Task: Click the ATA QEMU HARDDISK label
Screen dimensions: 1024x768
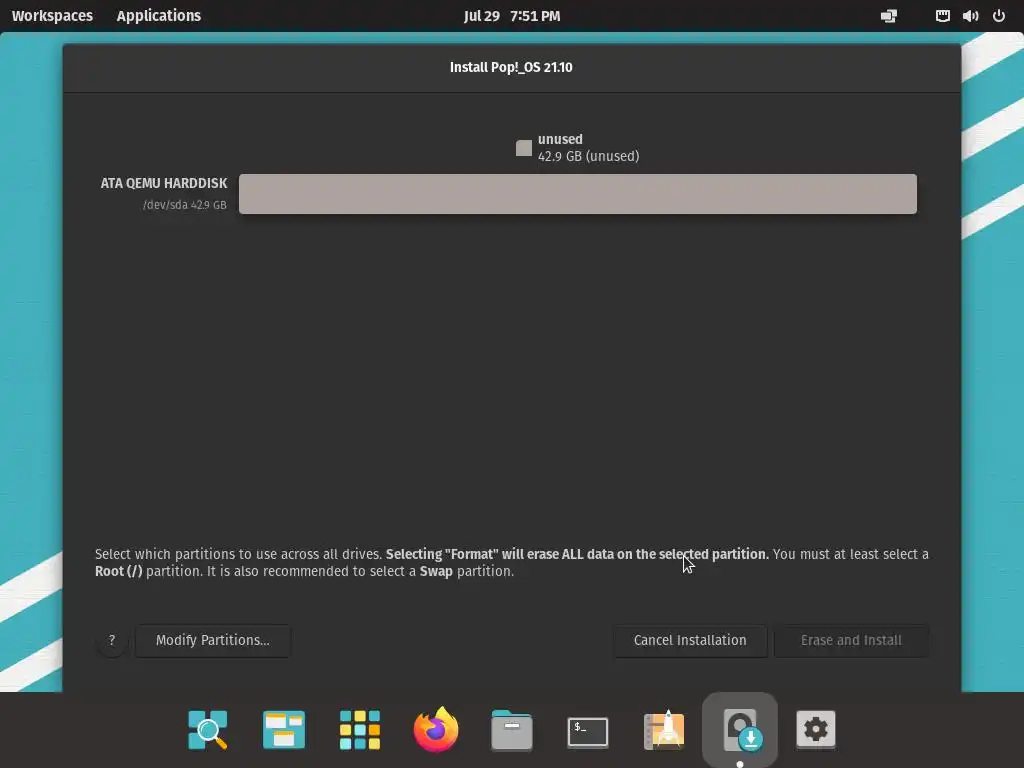Action: [164, 184]
